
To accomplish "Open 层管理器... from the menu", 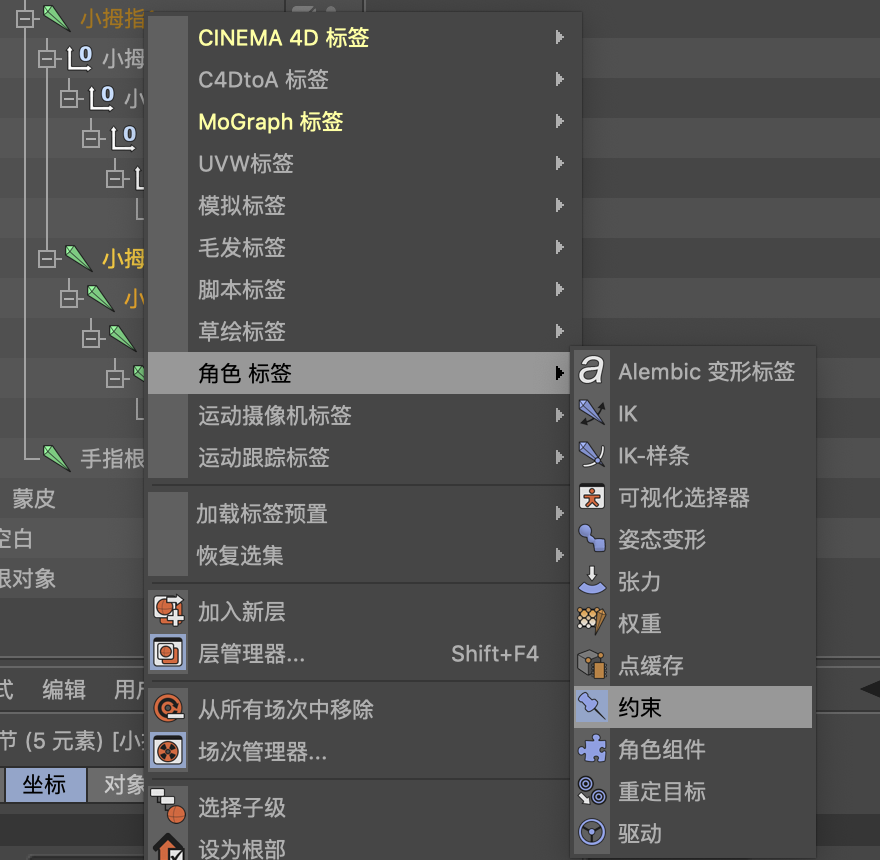I will click(x=358, y=653).
